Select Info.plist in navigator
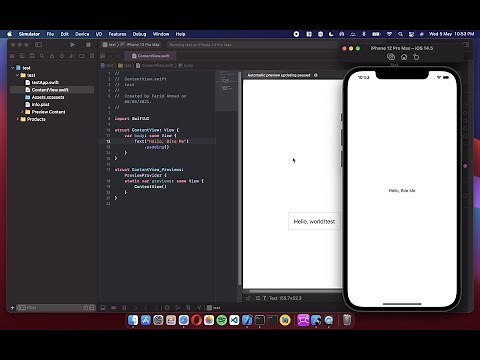This screenshot has height=360, width=480. (40, 104)
